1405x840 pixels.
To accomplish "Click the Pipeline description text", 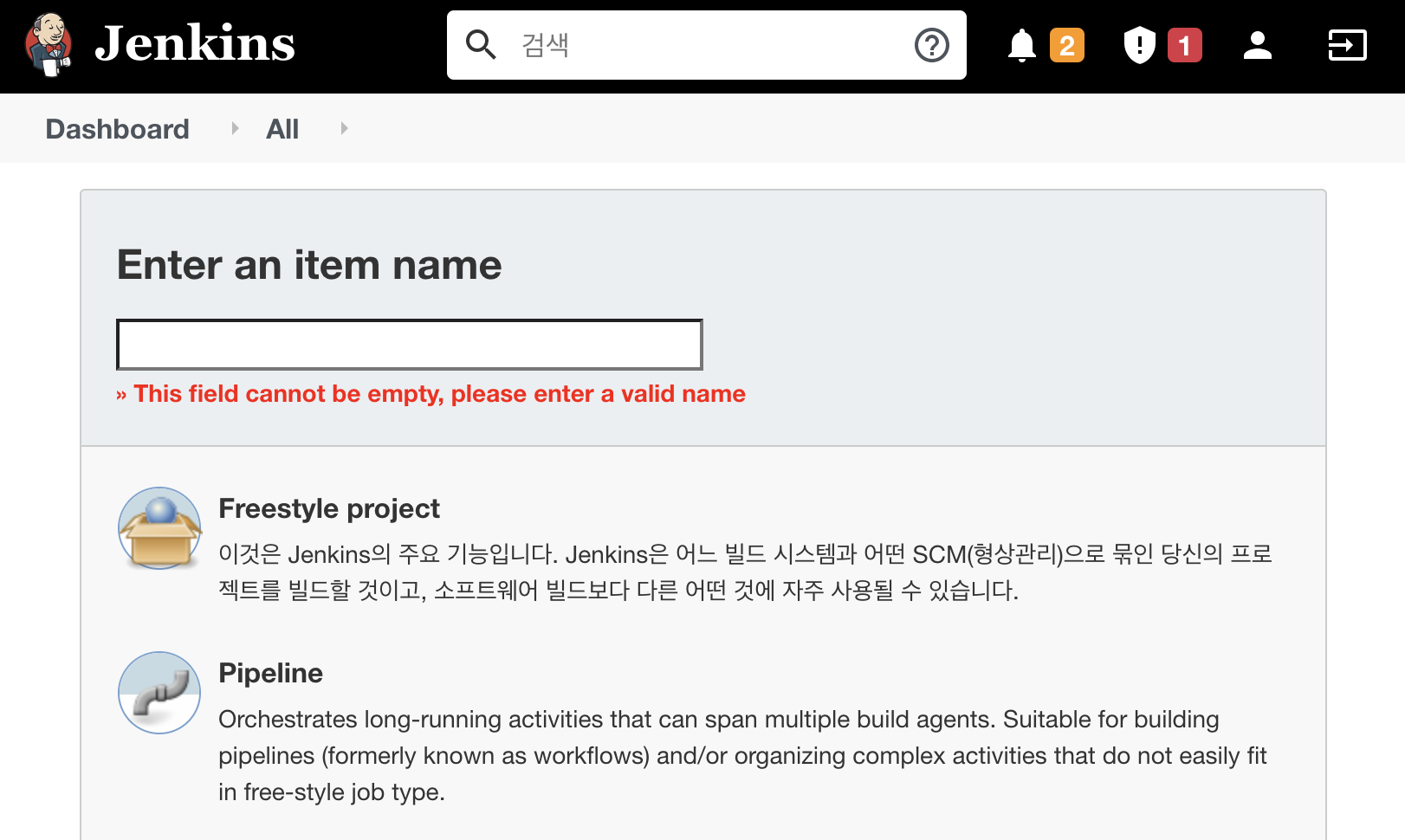I will click(742, 755).
